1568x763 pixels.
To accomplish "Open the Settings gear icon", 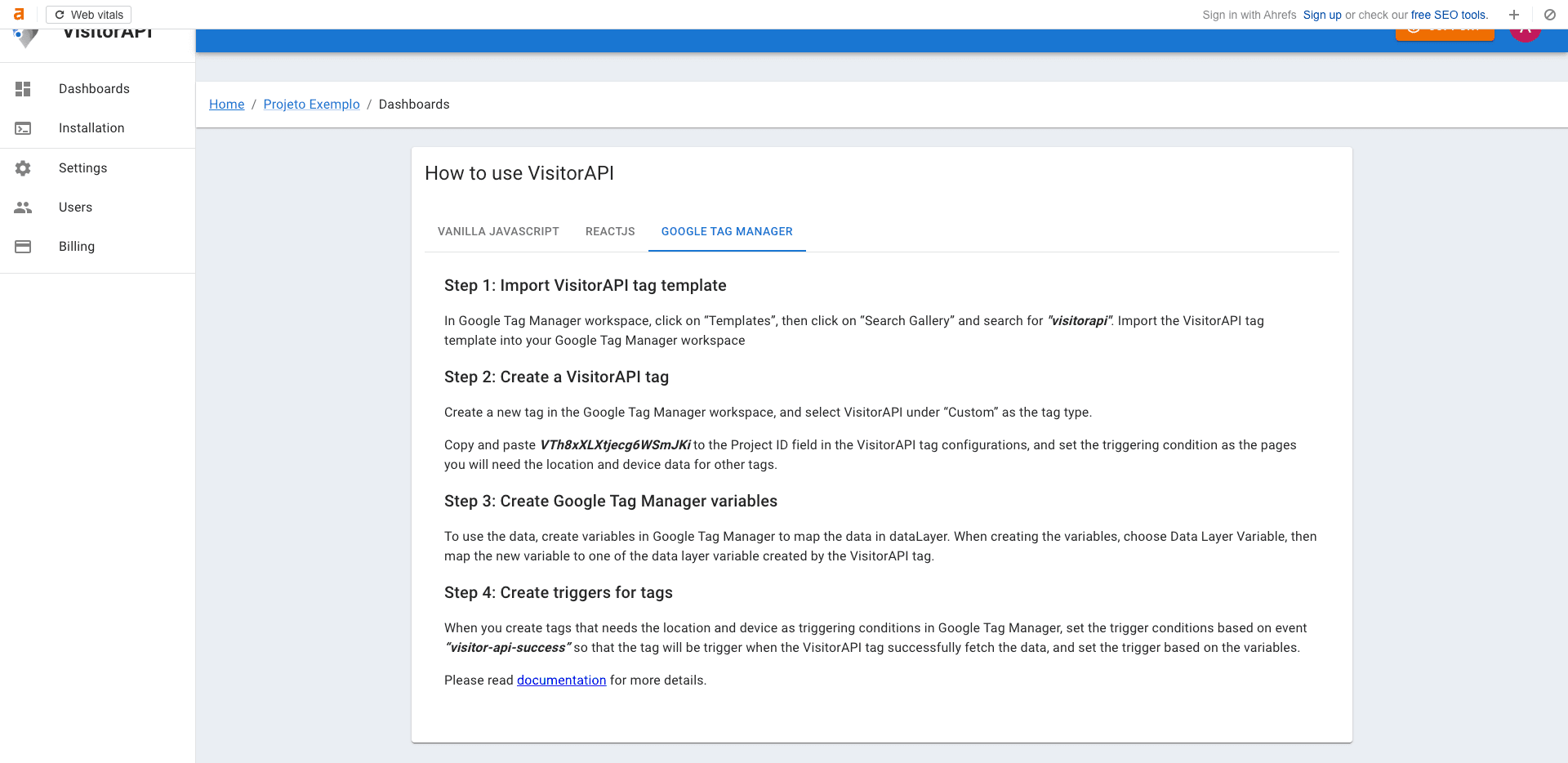I will [x=23, y=168].
